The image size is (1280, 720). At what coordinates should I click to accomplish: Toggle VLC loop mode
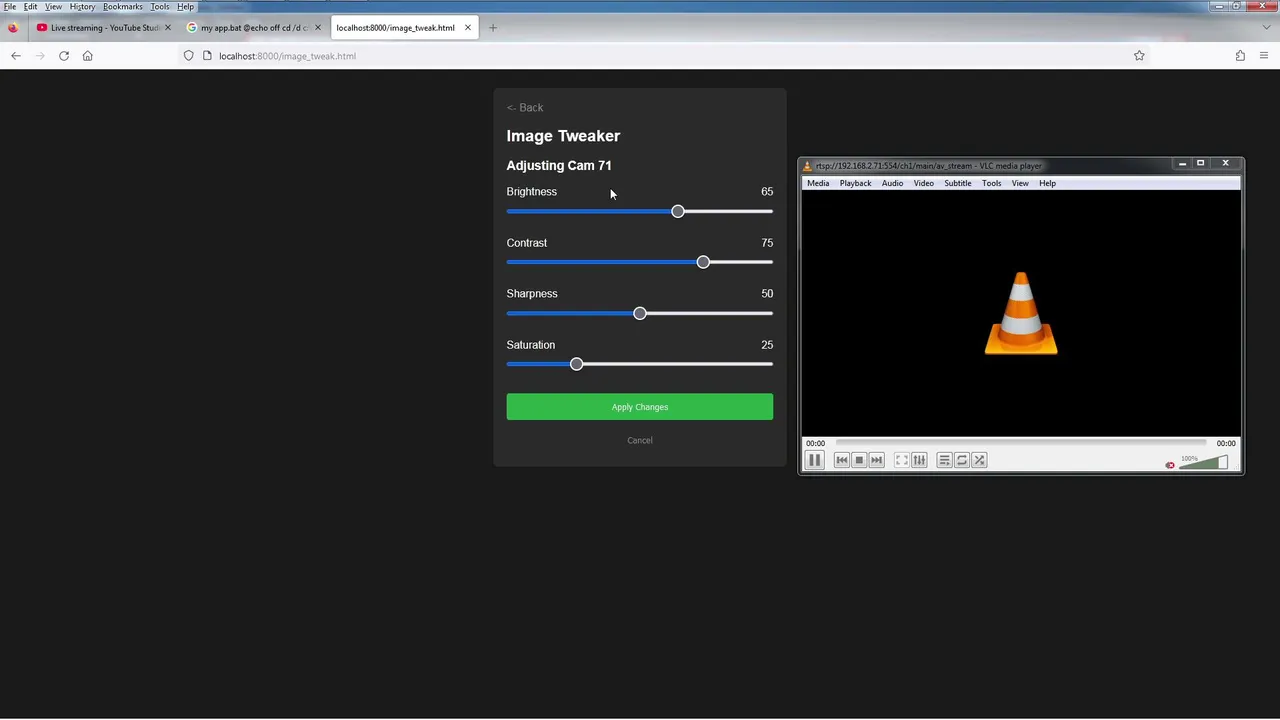click(x=962, y=460)
